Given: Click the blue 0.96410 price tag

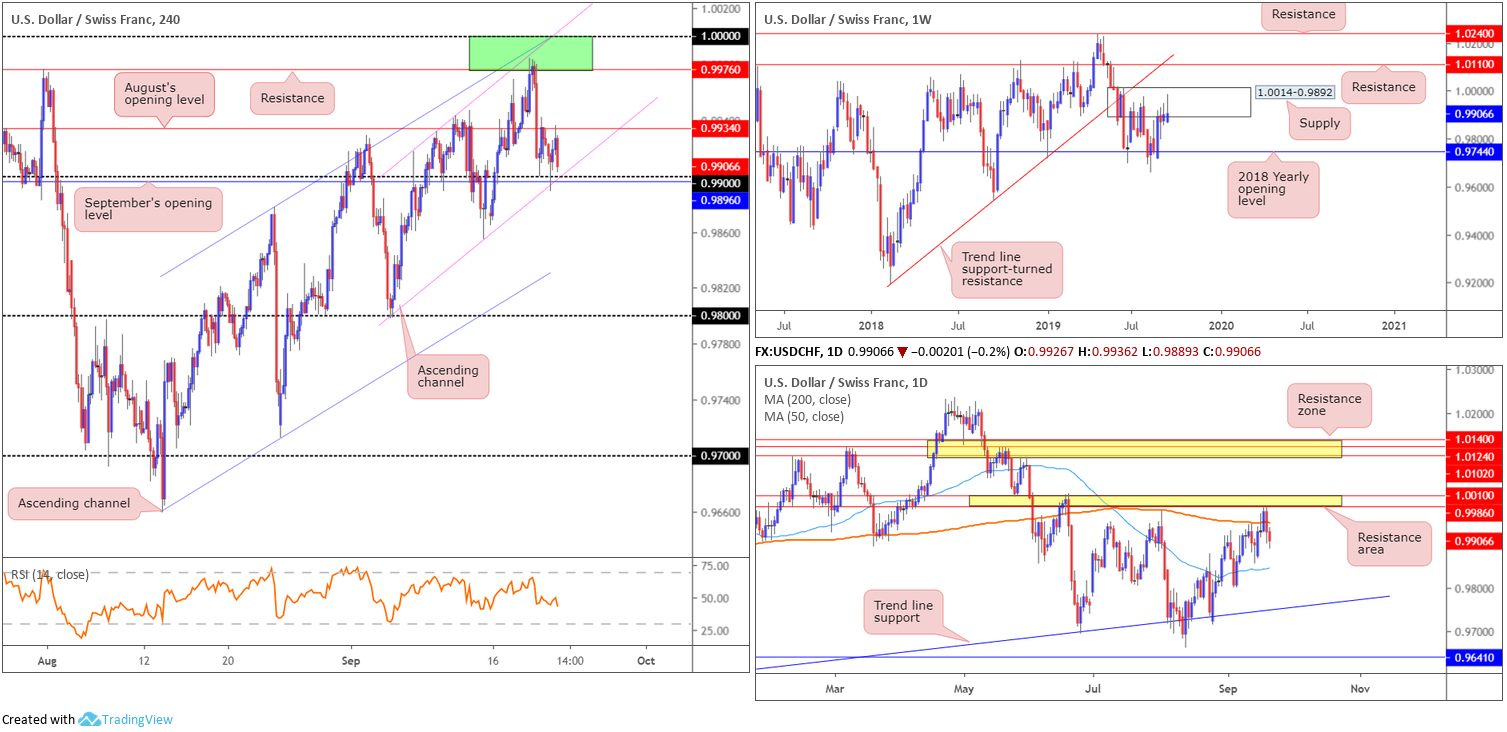Looking at the screenshot, I should click(1475, 658).
